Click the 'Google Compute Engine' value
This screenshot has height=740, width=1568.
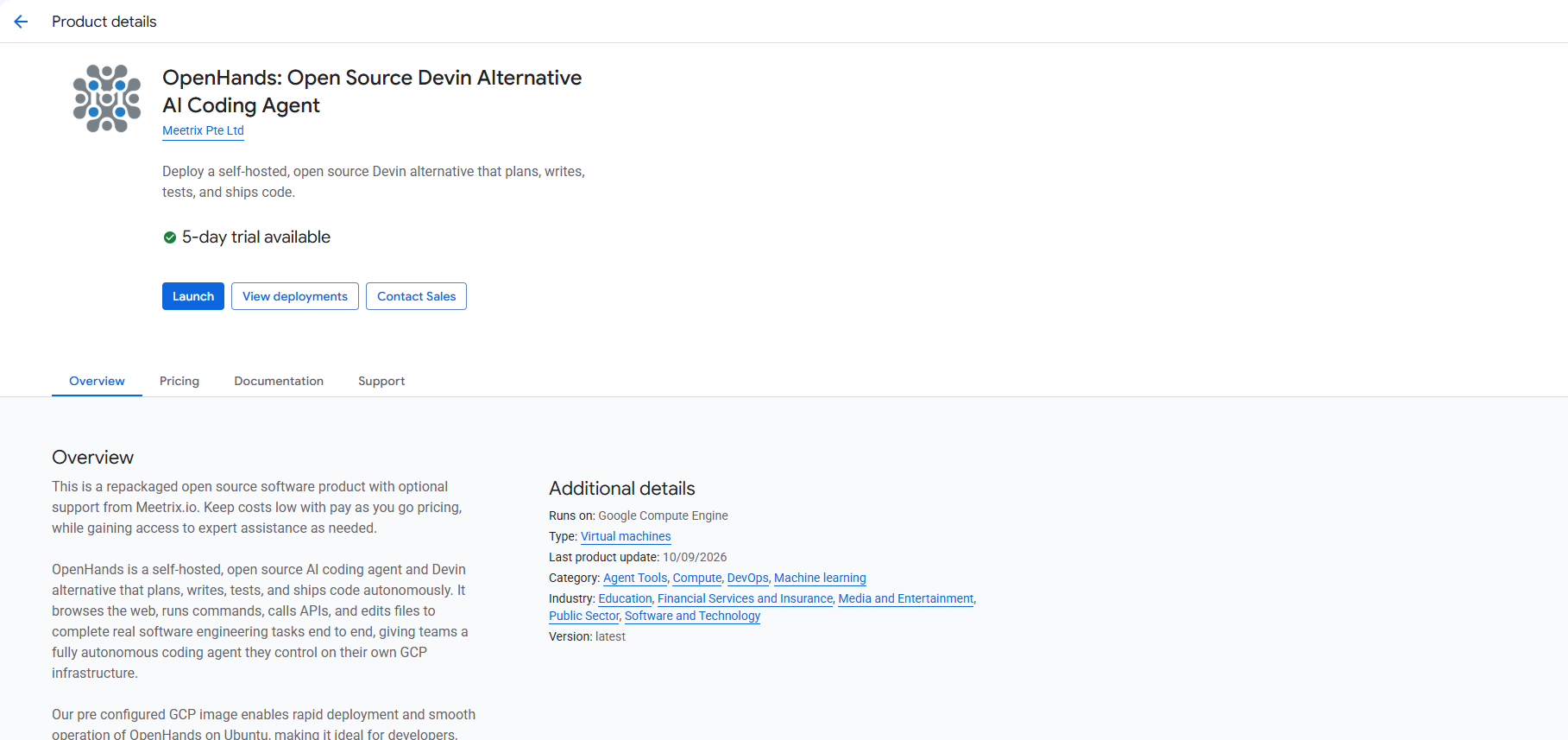pos(664,515)
